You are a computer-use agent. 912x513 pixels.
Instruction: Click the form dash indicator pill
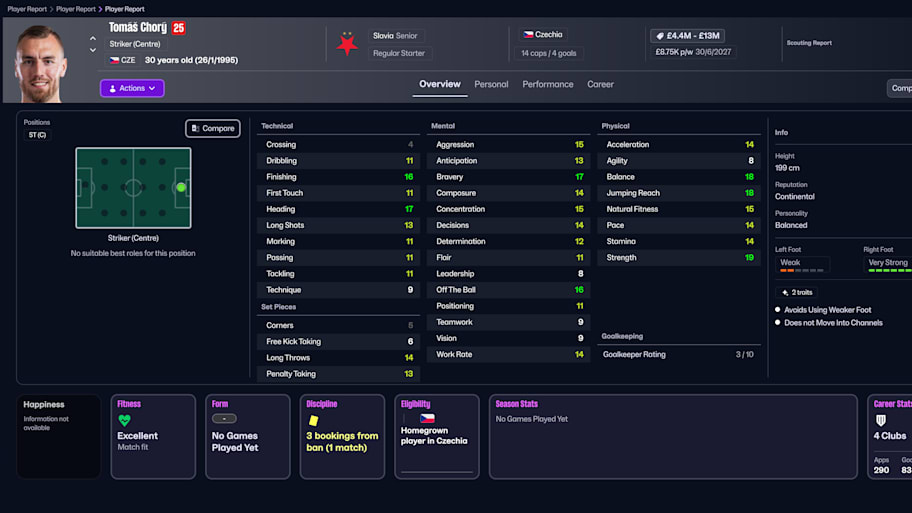224,418
